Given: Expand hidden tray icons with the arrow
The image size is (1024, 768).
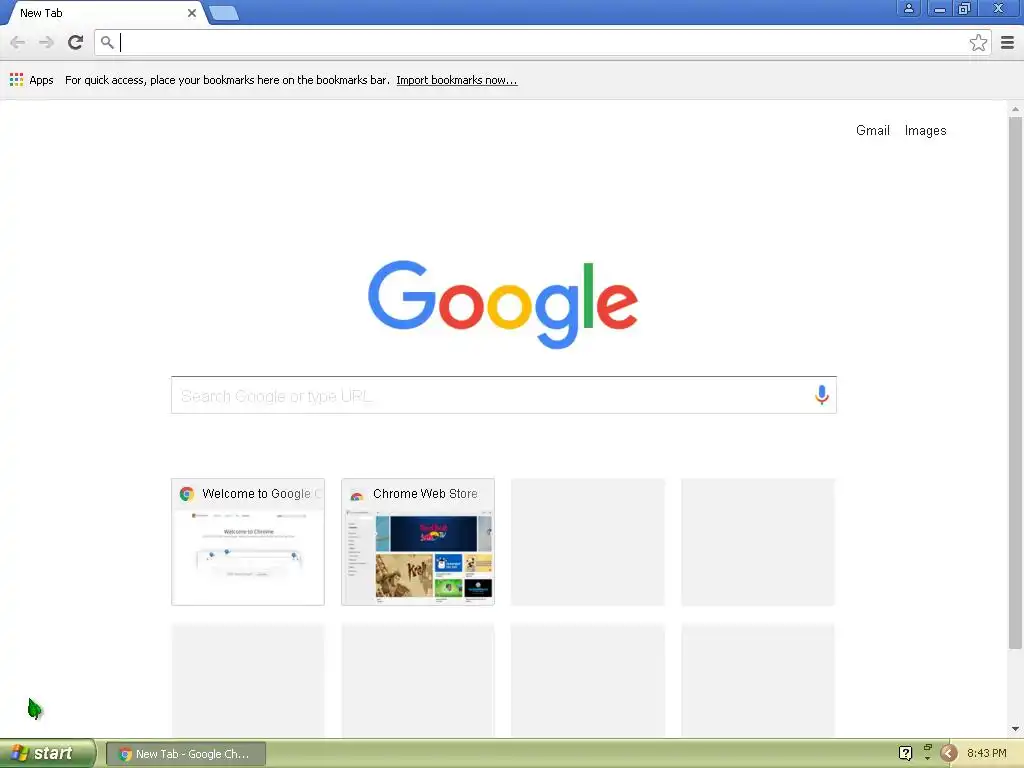Looking at the screenshot, I should [x=948, y=753].
